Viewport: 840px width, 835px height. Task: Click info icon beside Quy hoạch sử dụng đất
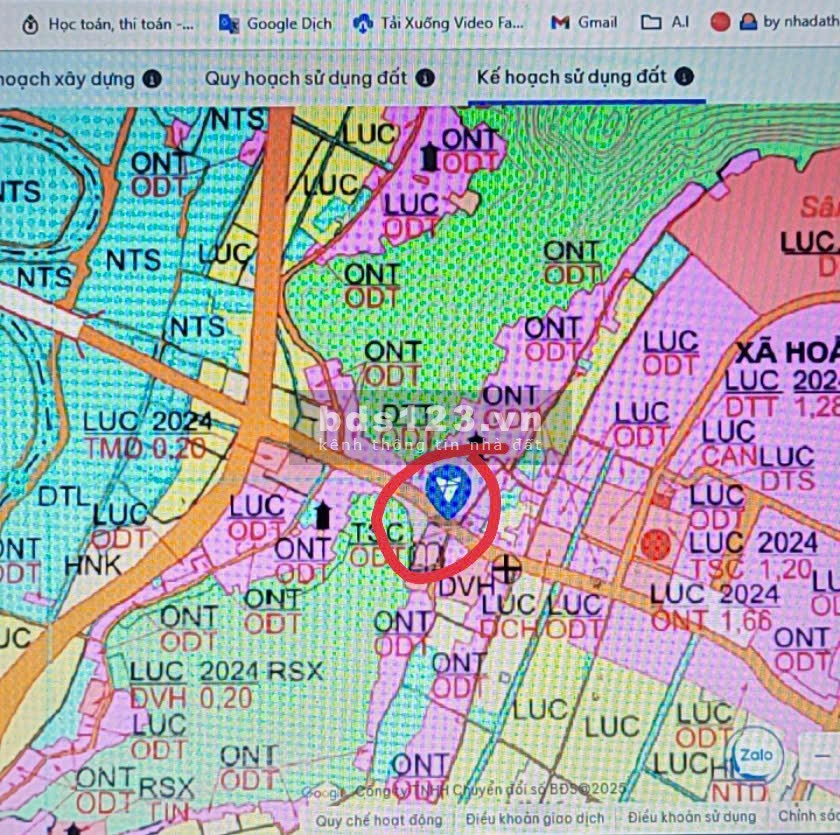tap(425, 78)
